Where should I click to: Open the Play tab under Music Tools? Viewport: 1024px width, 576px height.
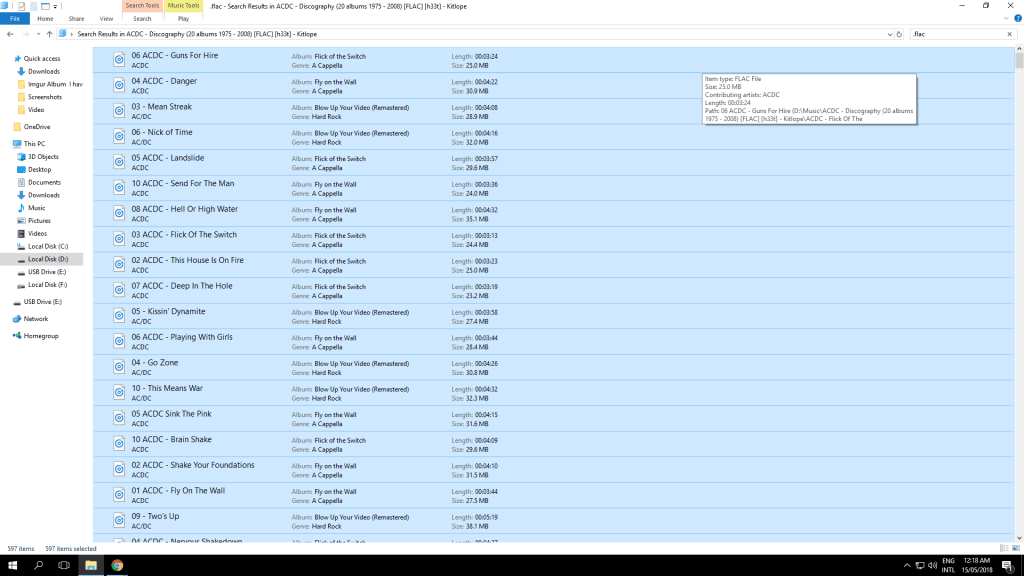point(183,18)
